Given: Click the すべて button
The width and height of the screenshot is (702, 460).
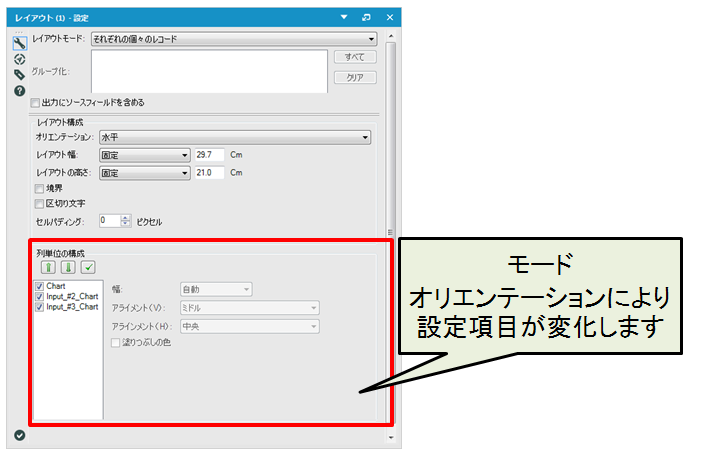Looking at the screenshot, I should point(353,58).
